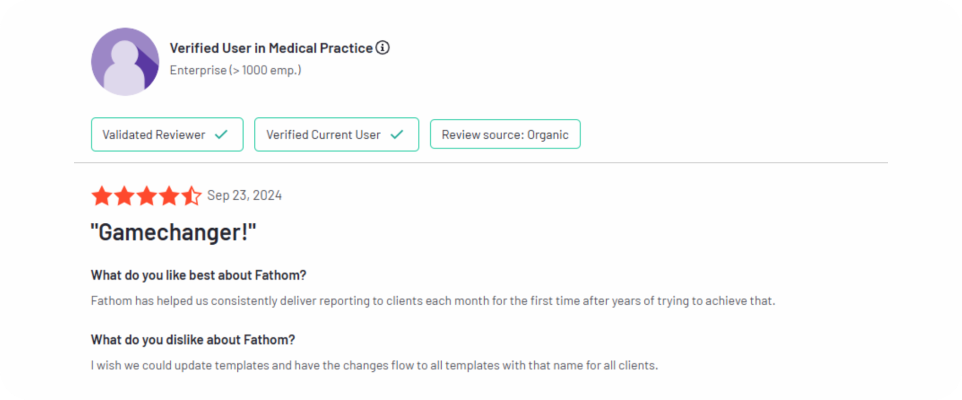The height and width of the screenshot is (400, 962).
Task: Click the Sep 23, 2024 review date
Action: click(x=245, y=196)
